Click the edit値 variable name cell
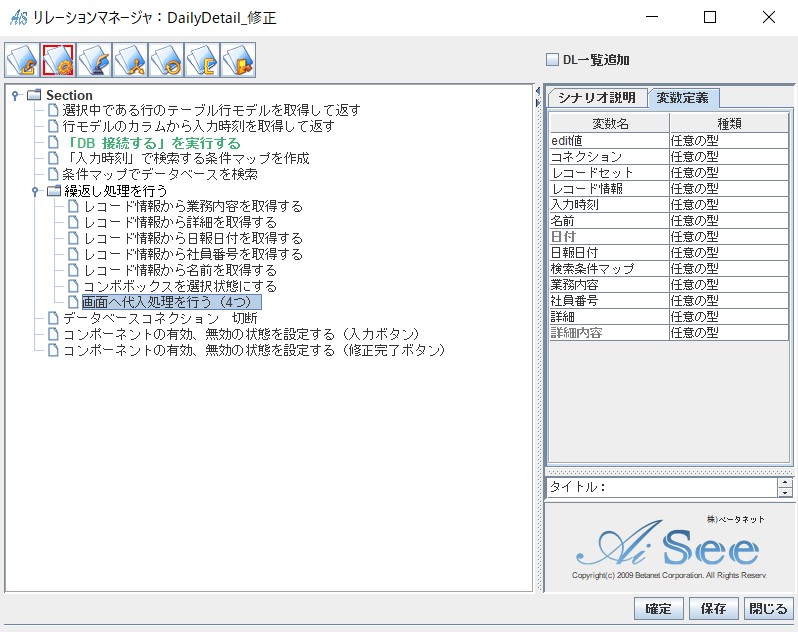This screenshot has width=798, height=632. click(x=610, y=141)
